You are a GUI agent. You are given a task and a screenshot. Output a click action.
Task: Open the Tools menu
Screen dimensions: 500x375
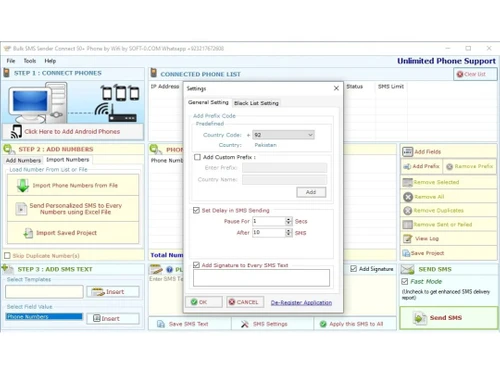point(30,61)
